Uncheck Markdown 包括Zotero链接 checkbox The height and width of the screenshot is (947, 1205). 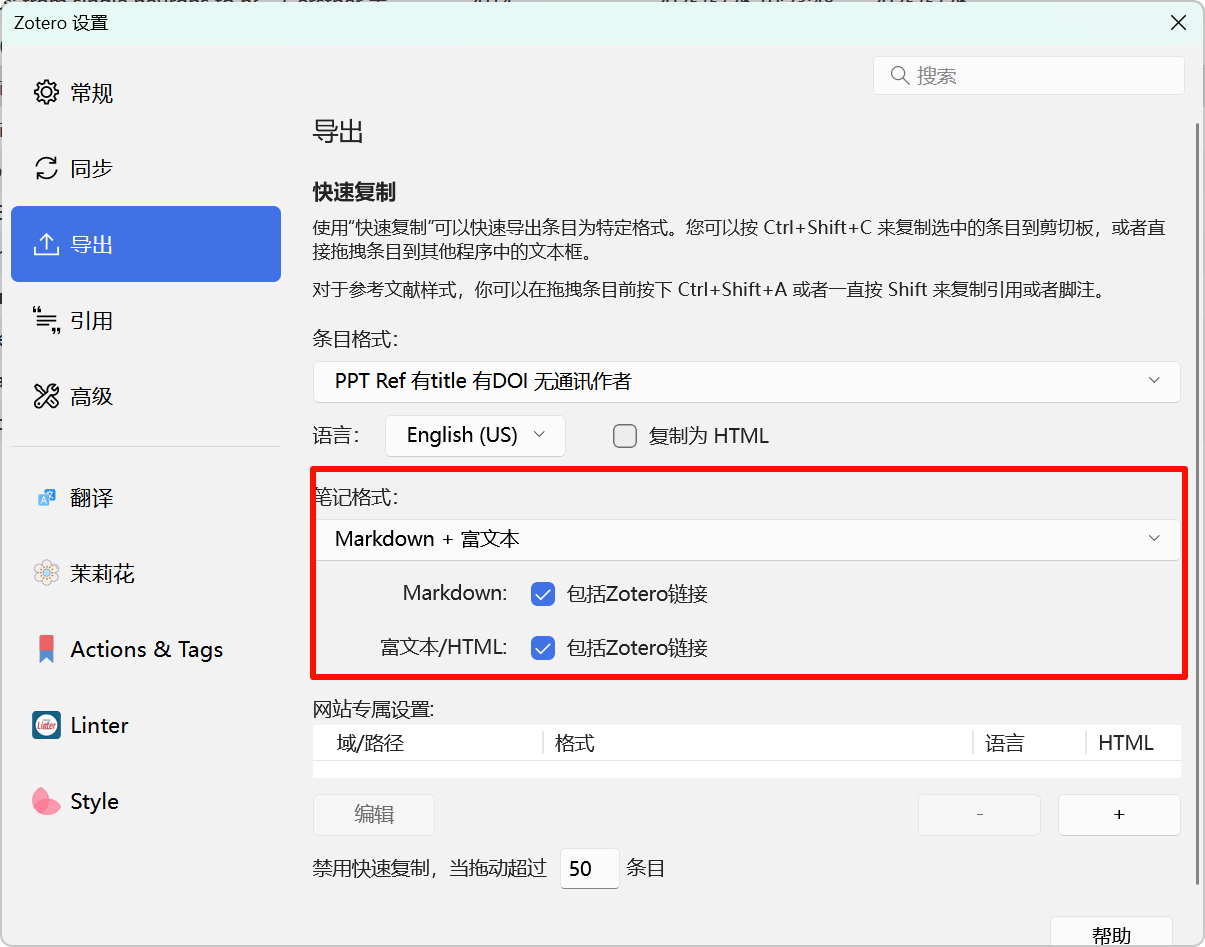pyautogui.click(x=543, y=594)
